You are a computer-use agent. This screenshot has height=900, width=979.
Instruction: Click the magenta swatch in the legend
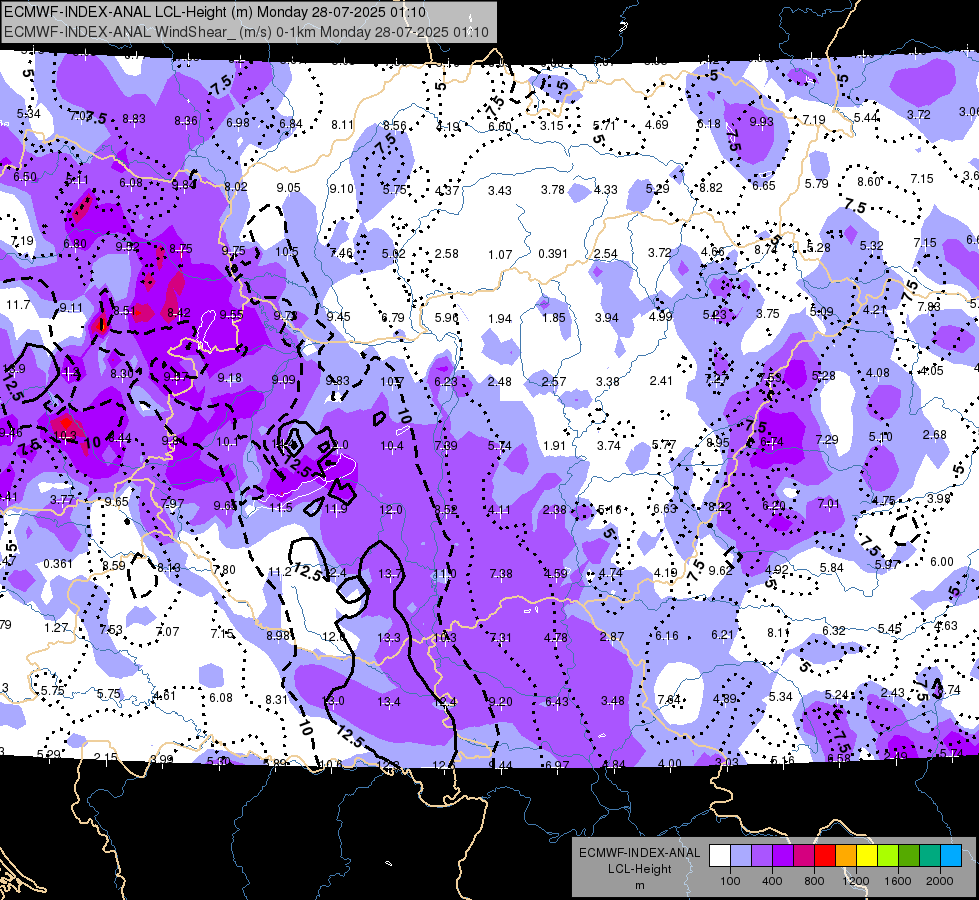(804, 856)
